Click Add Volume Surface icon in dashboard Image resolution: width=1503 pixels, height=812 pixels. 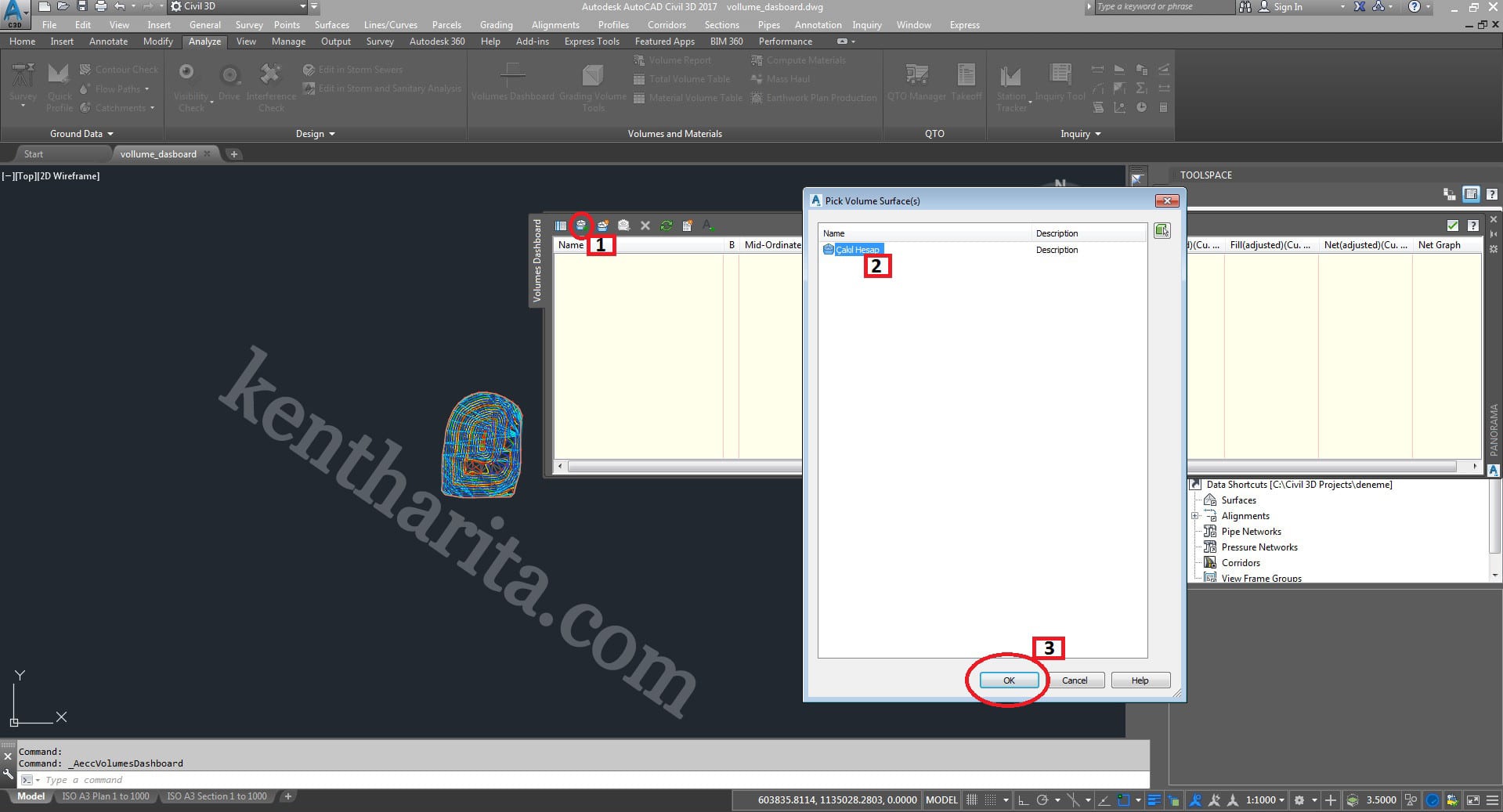pyautogui.click(x=580, y=226)
